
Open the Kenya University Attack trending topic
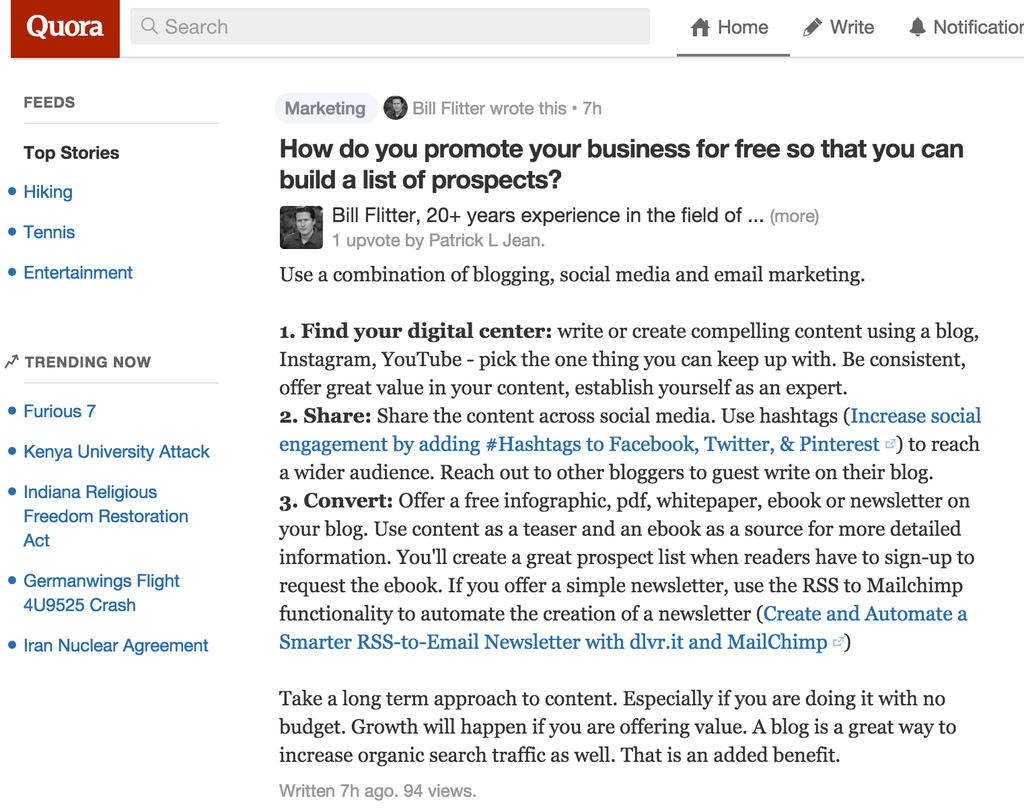coord(116,452)
